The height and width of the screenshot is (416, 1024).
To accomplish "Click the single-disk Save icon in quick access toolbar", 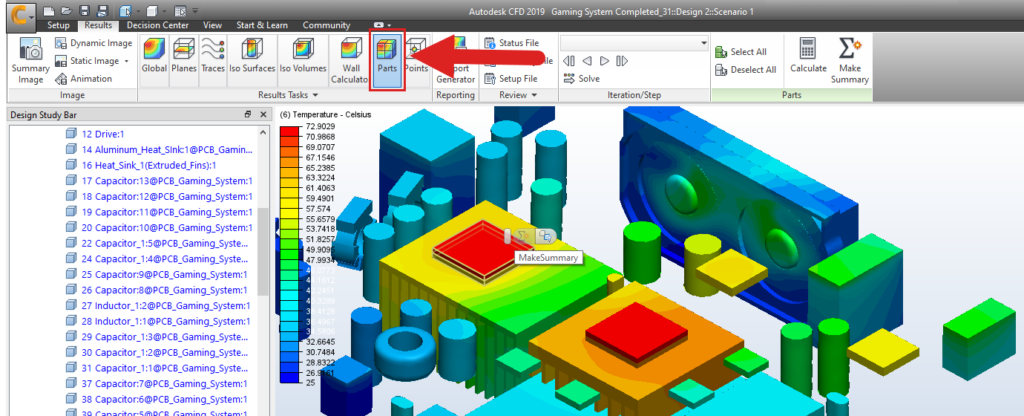I will tap(83, 11).
